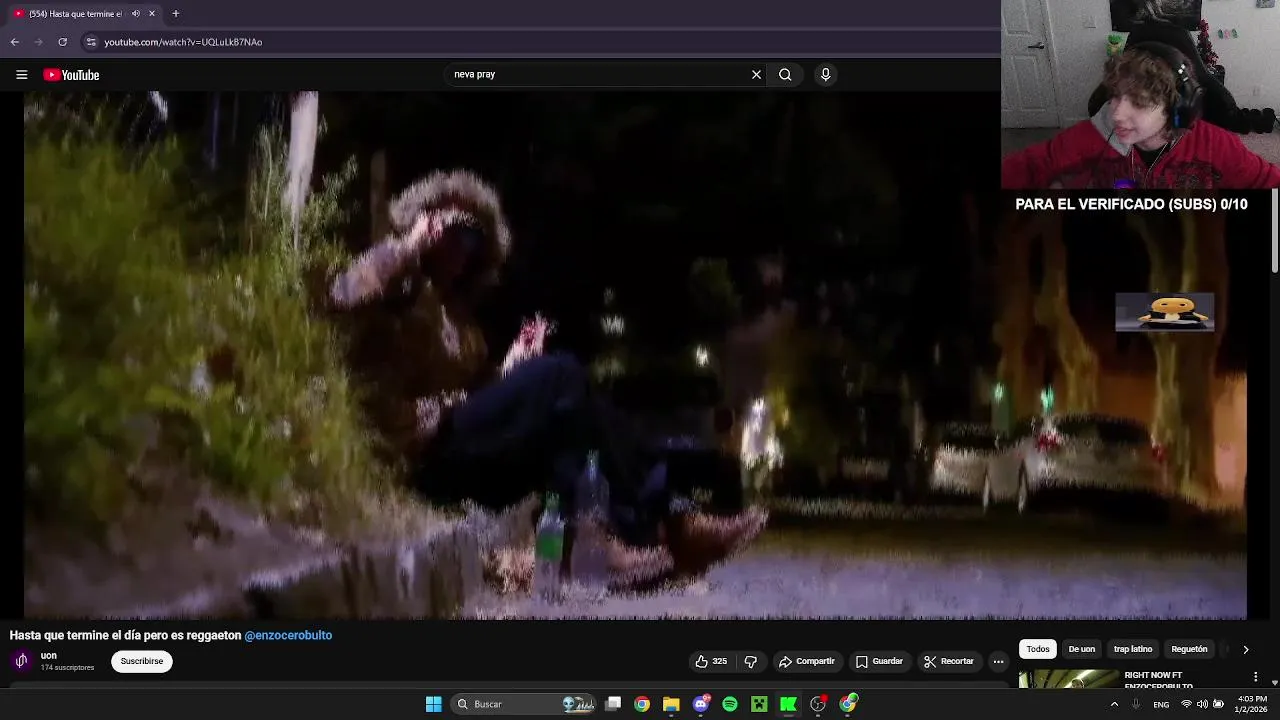Open Kick app from the taskbar
The width and height of the screenshot is (1280, 720).
coord(788,704)
